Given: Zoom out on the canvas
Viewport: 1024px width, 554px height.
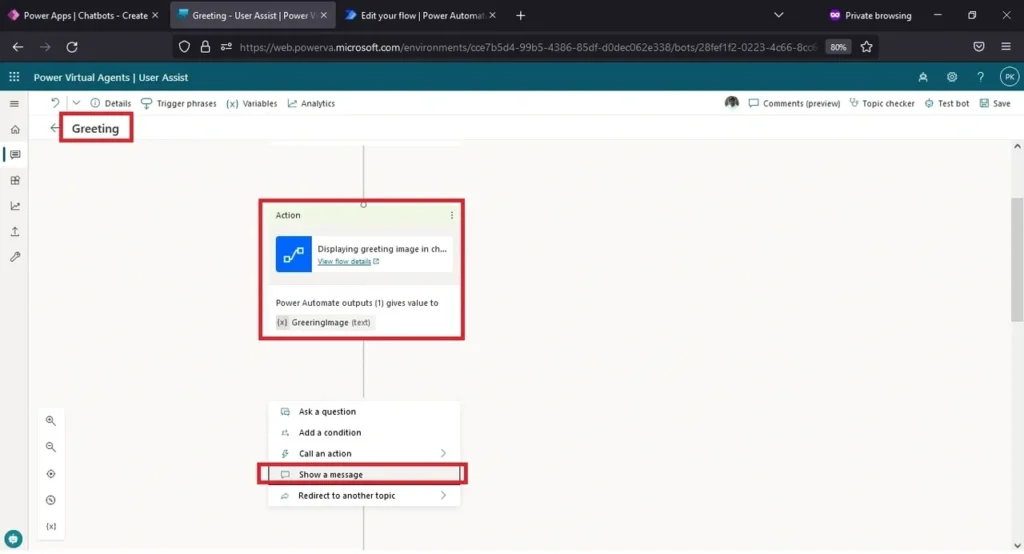Looking at the screenshot, I should tap(51, 447).
